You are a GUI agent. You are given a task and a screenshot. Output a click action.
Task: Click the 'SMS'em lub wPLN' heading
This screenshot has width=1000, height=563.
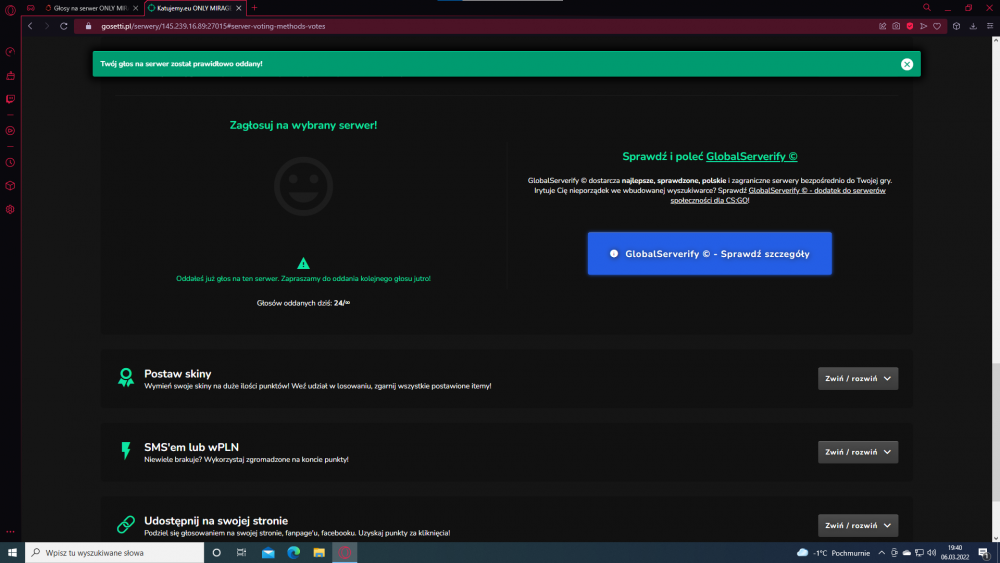191,447
